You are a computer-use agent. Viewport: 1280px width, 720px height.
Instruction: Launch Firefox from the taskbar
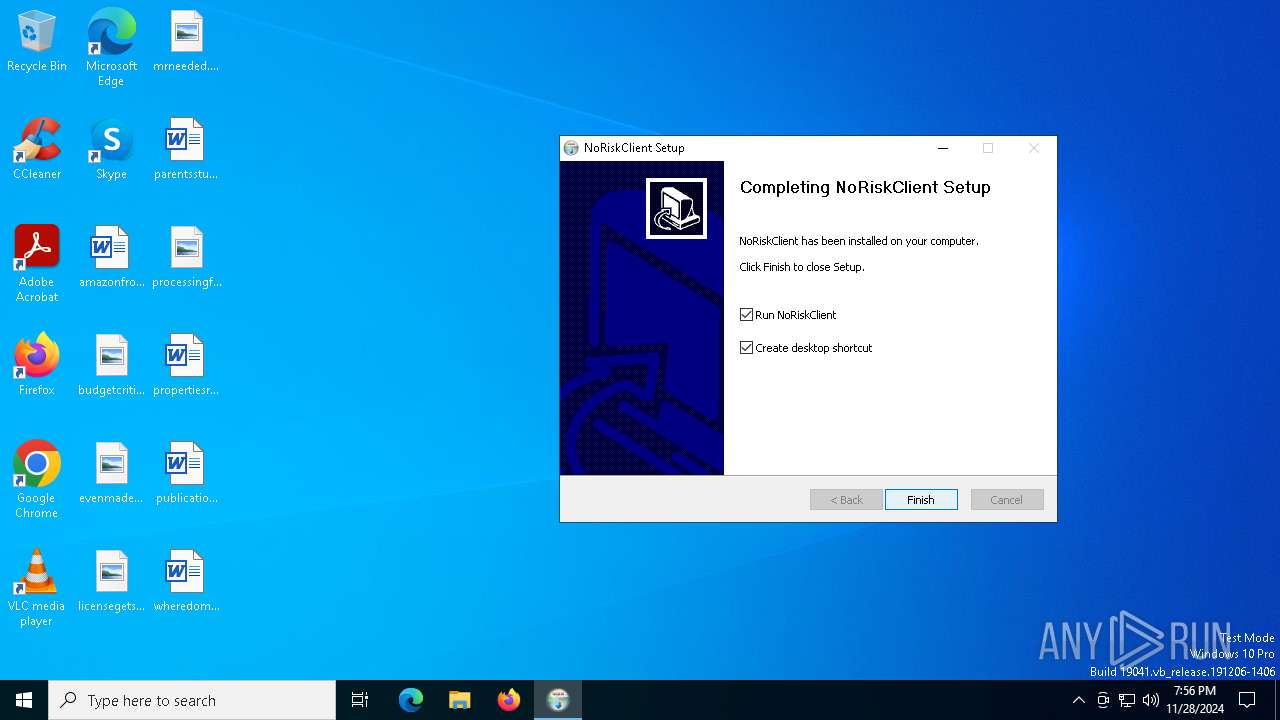(509, 700)
